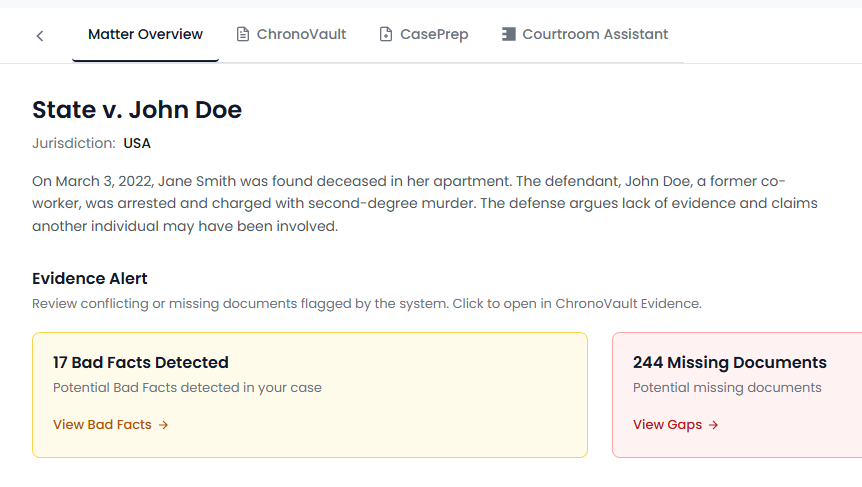This screenshot has width=862, height=487.
Task: Switch to the ChronoVault tab label
Action: click(x=301, y=35)
